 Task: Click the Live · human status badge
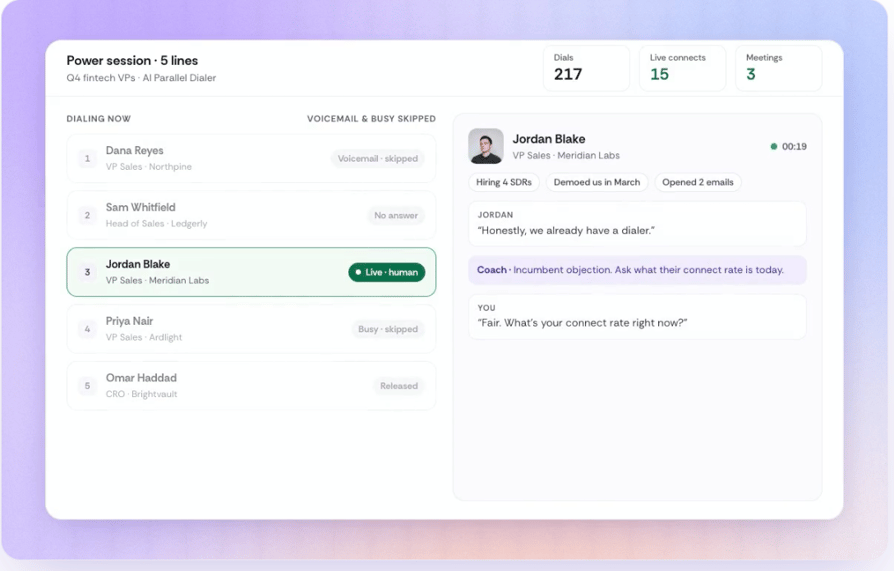[x=387, y=272]
